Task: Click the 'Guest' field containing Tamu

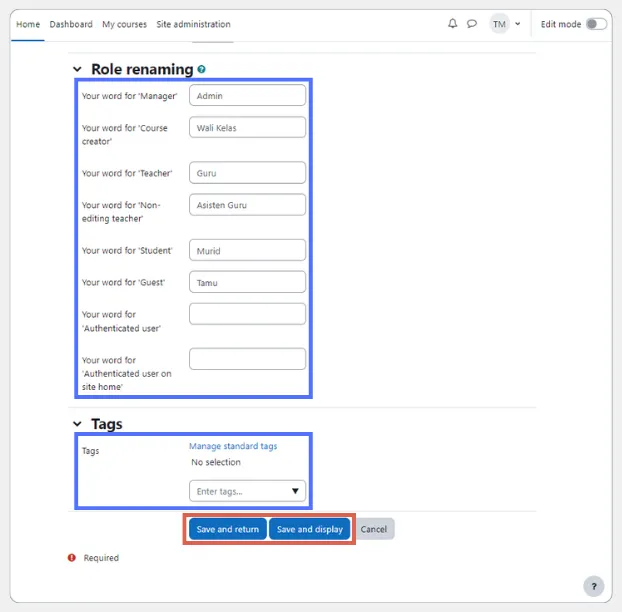Action: [x=248, y=282]
